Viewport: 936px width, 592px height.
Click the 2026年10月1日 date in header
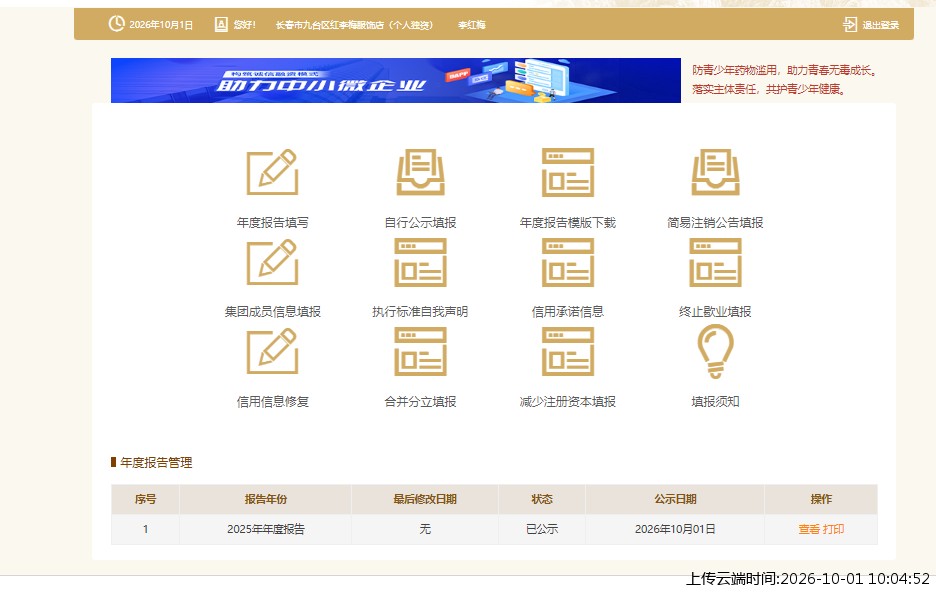point(161,25)
